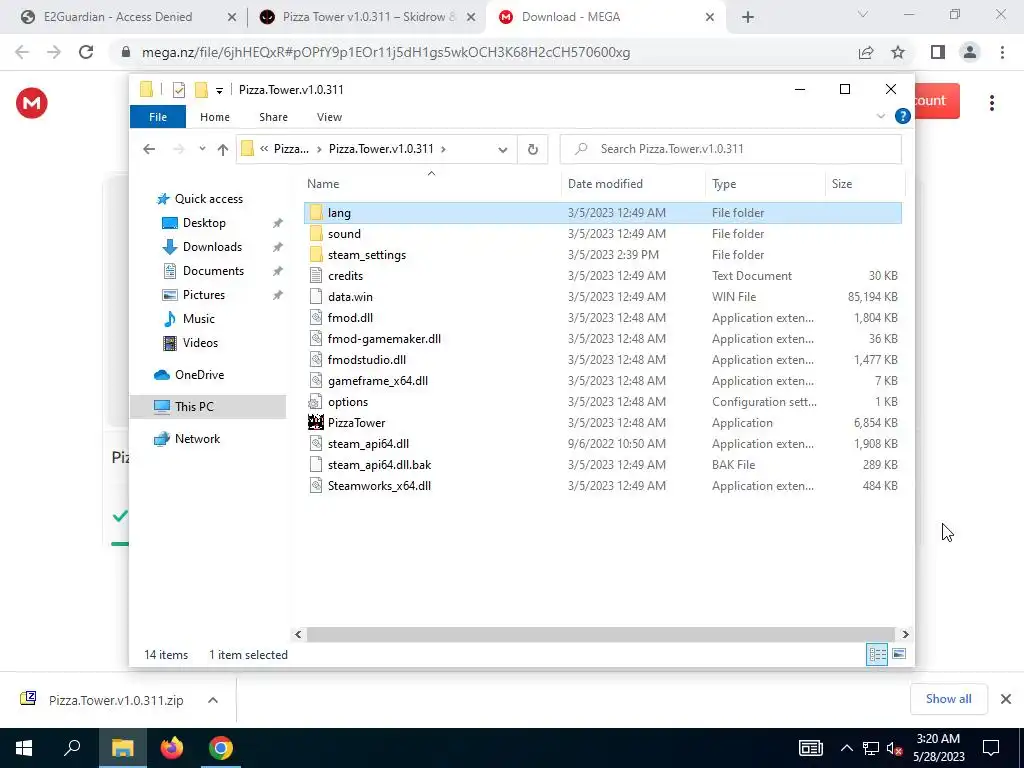Click the credits text document icon
This screenshot has height=768, width=1024.
click(x=316, y=276)
